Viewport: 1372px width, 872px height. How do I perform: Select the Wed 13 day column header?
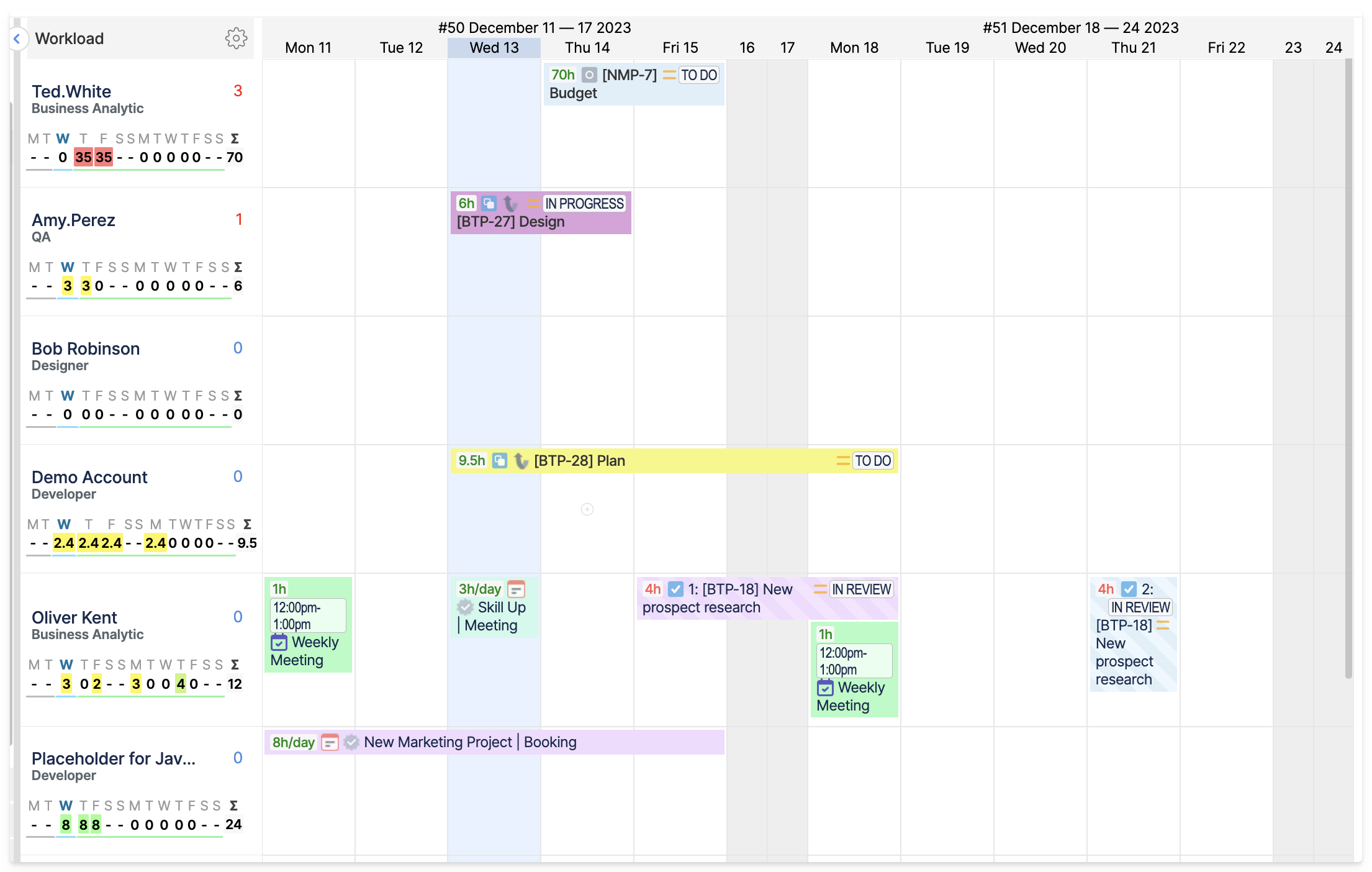(494, 48)
